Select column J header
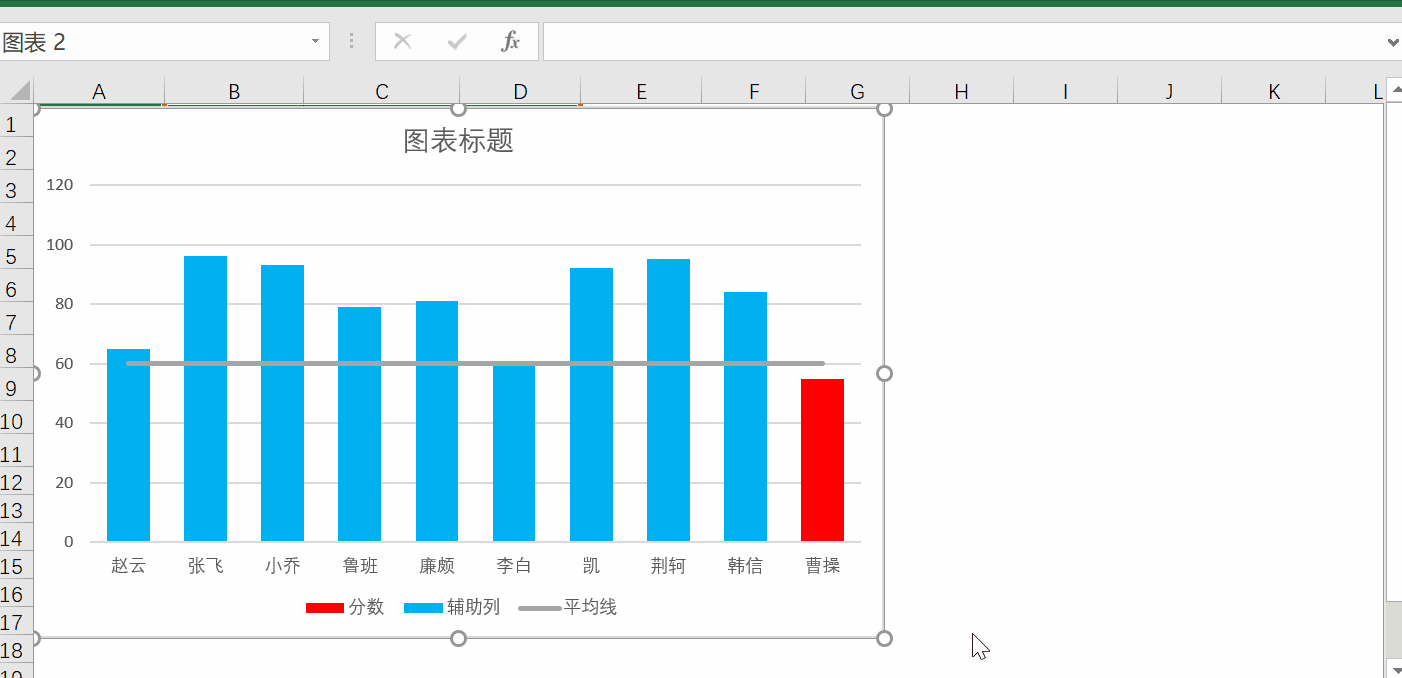Viewport: 1402px width, 678px height. [x=1169, y=92]
